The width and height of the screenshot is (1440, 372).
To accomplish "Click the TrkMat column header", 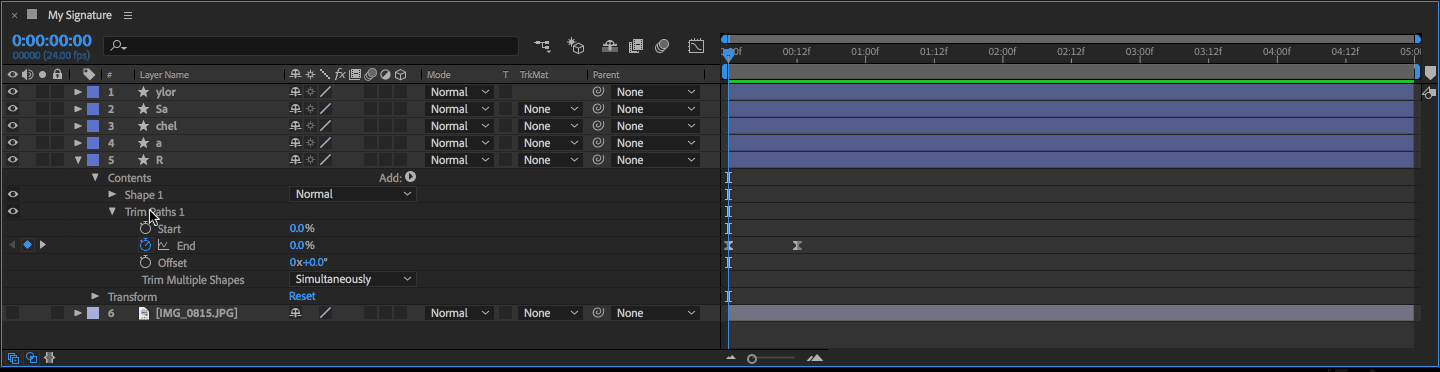I will point(534,75).
